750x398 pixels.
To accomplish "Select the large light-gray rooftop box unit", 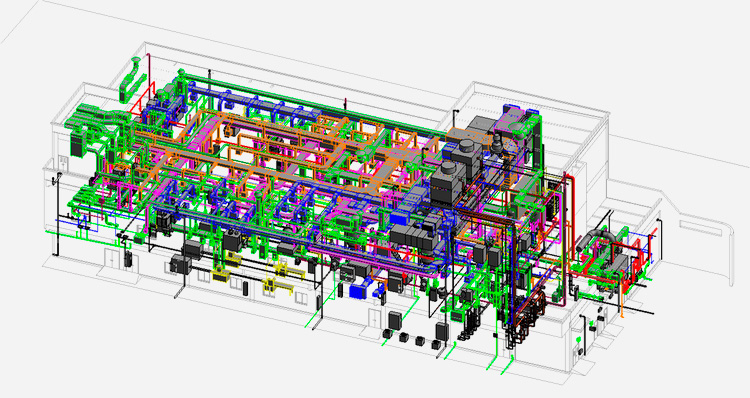I will pyautogui.click(x=483, y=124).
